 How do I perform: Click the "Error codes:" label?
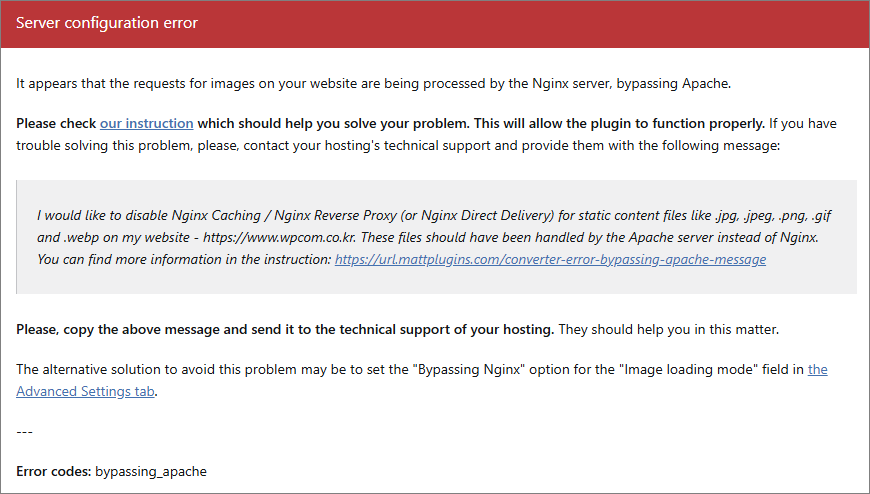pos(54,471)
